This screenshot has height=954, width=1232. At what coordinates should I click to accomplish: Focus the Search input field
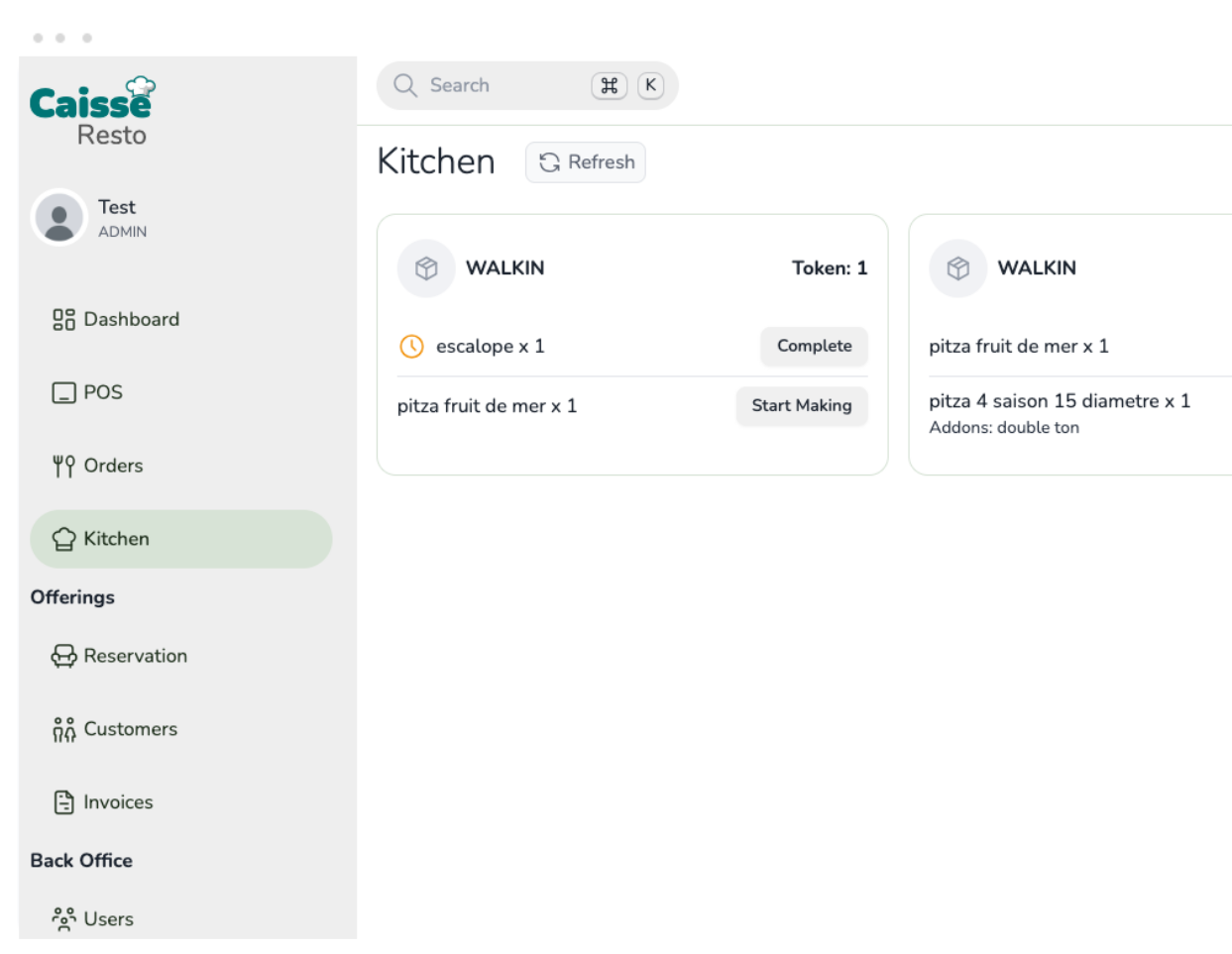505,85
